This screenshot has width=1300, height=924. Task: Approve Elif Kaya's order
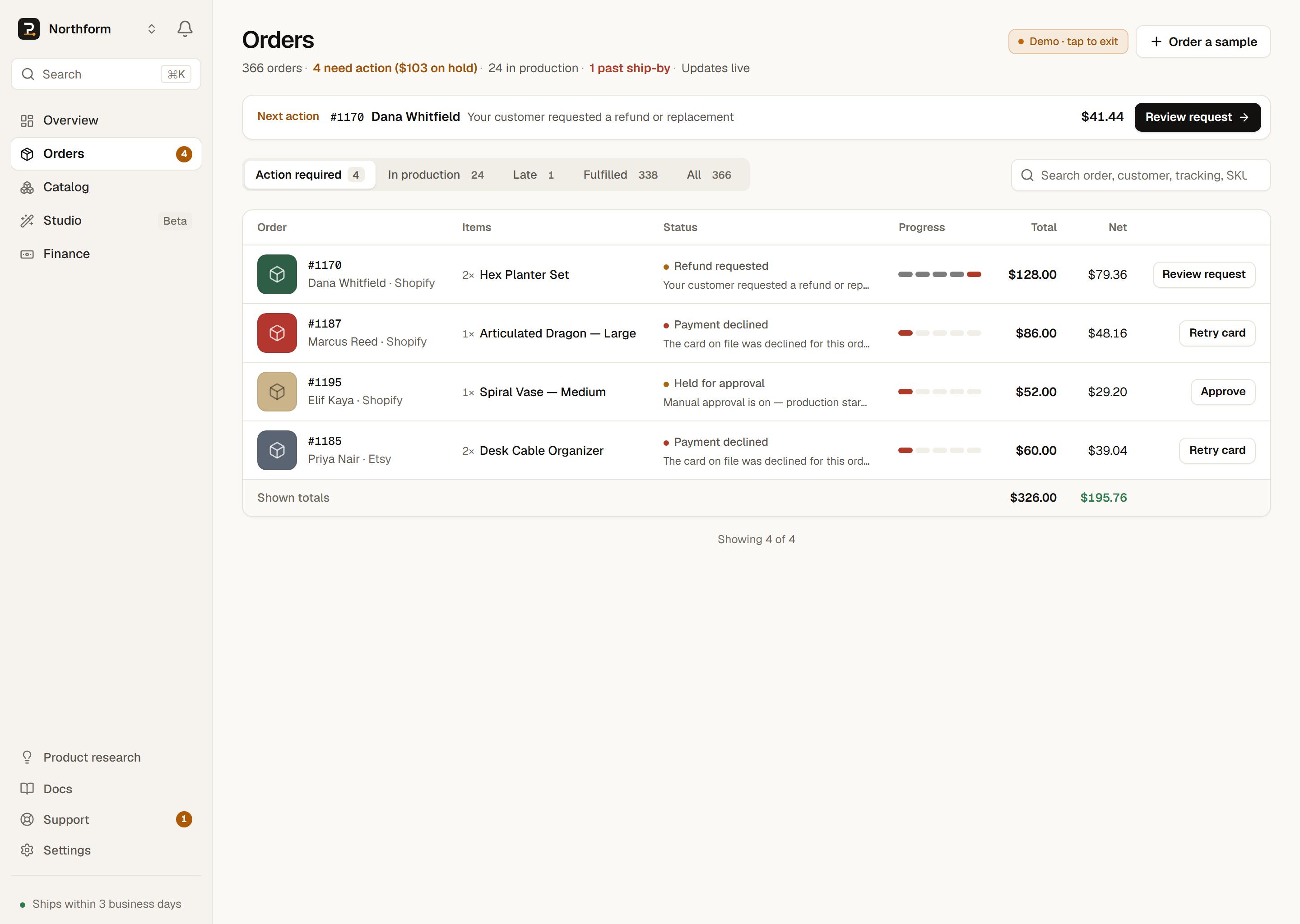1223,392
